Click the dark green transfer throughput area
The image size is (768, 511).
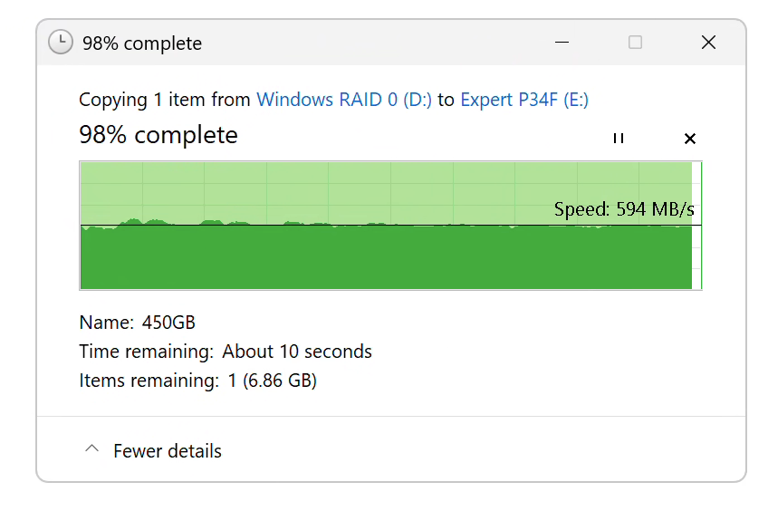[386, 259]
